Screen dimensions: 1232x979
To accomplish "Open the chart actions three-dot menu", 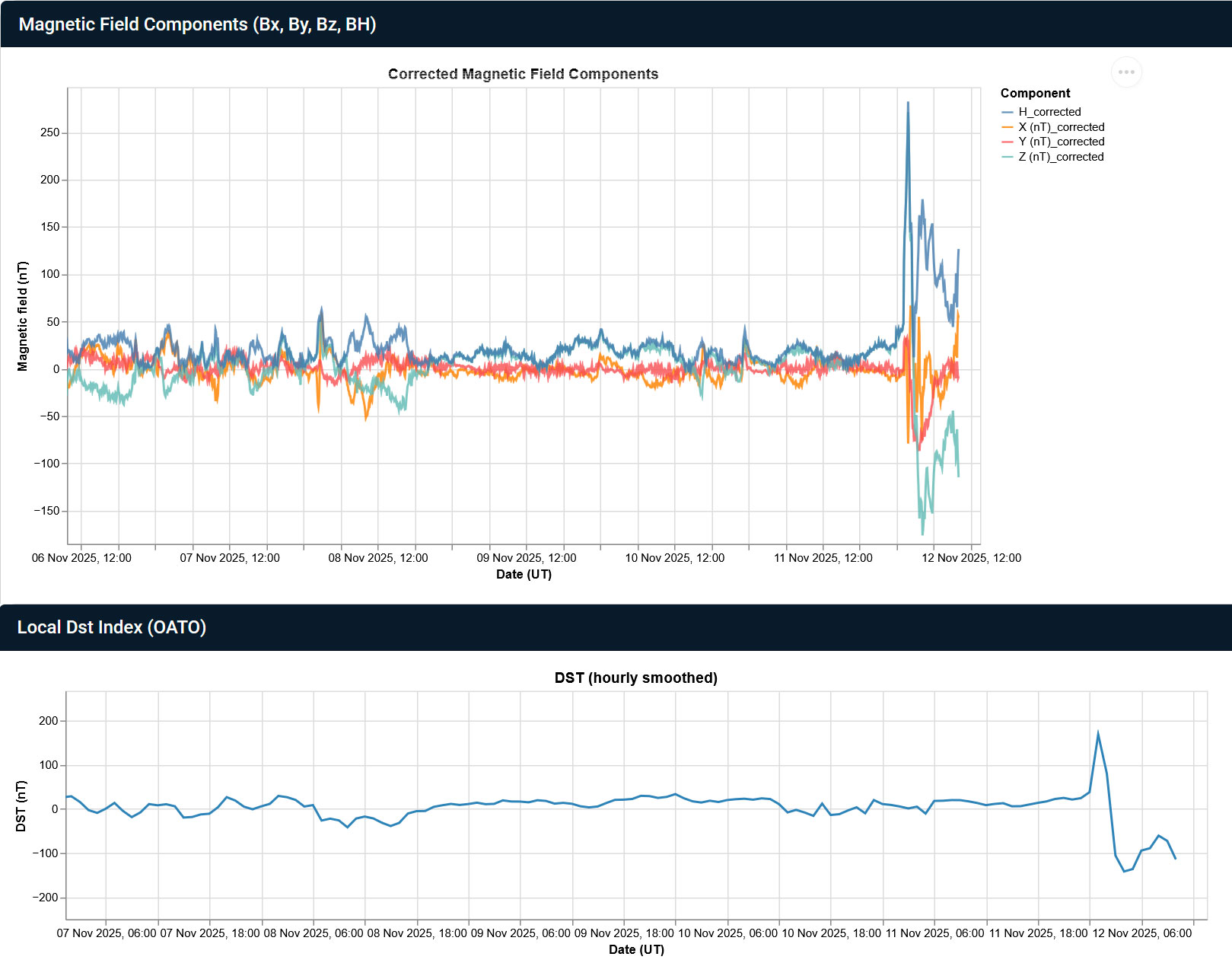I will pos(1126,72).
